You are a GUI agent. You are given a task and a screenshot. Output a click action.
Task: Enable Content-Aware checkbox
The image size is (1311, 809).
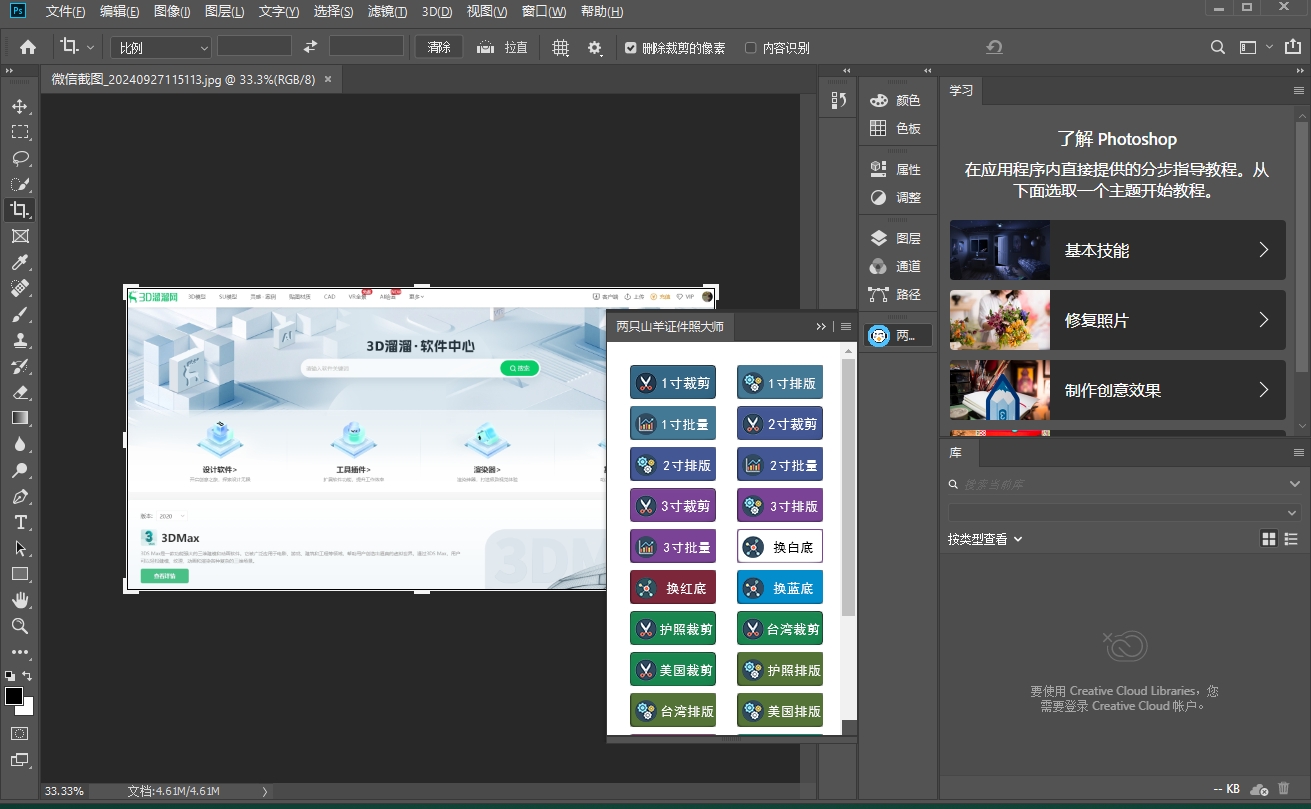click(x=751, y=47)
